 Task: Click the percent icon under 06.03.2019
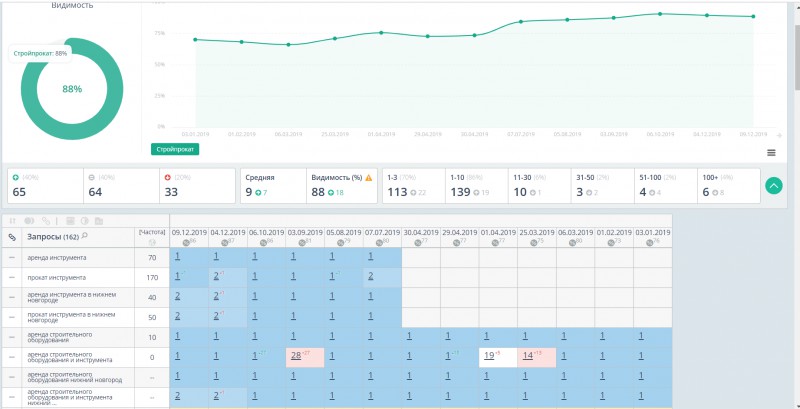573,243
